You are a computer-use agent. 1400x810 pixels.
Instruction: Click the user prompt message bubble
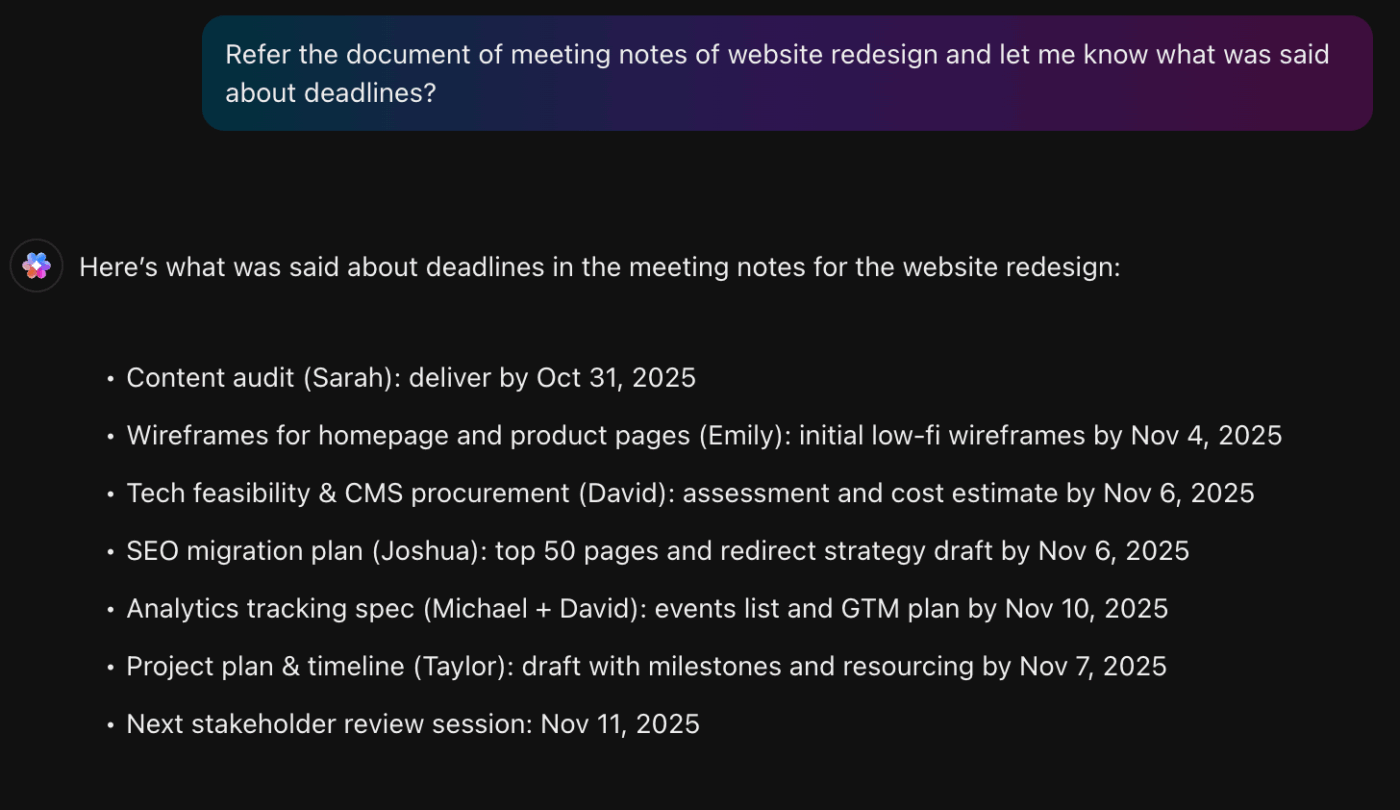click(x=786, y=73)
